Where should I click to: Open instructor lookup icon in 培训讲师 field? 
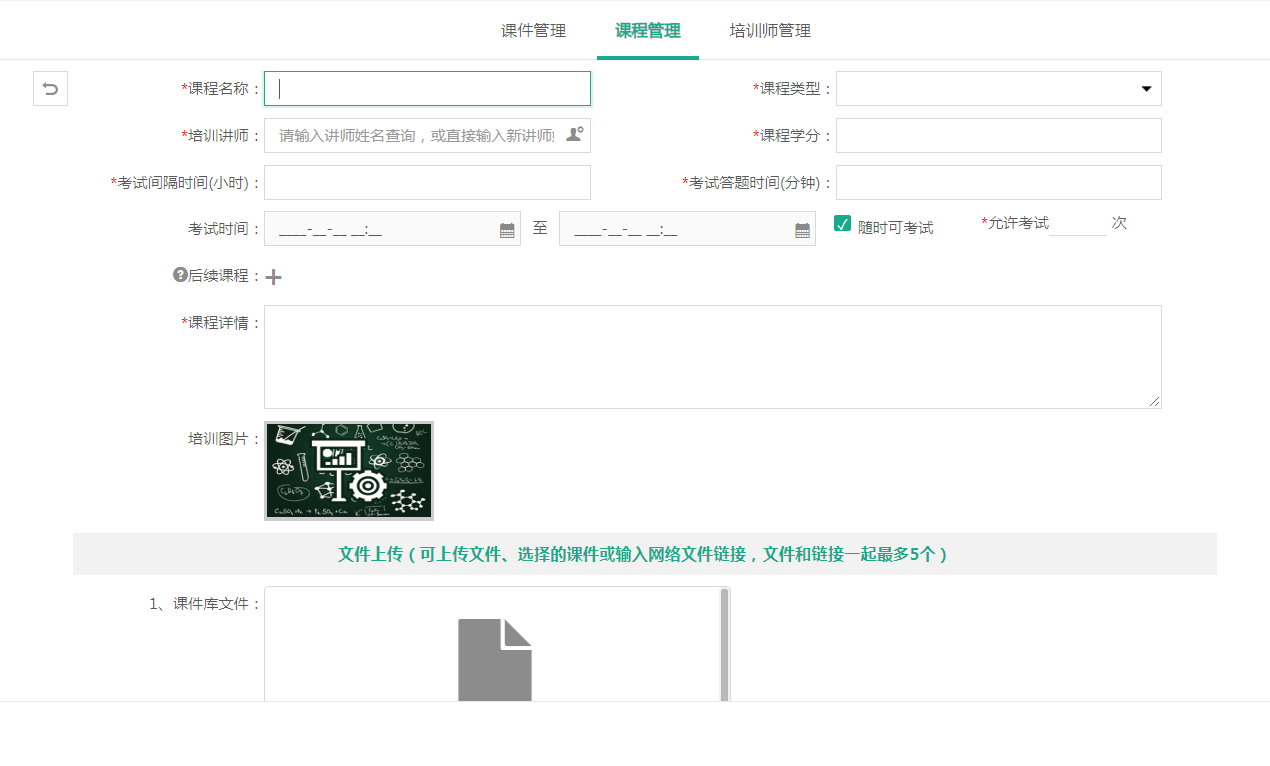click(574, 134)
